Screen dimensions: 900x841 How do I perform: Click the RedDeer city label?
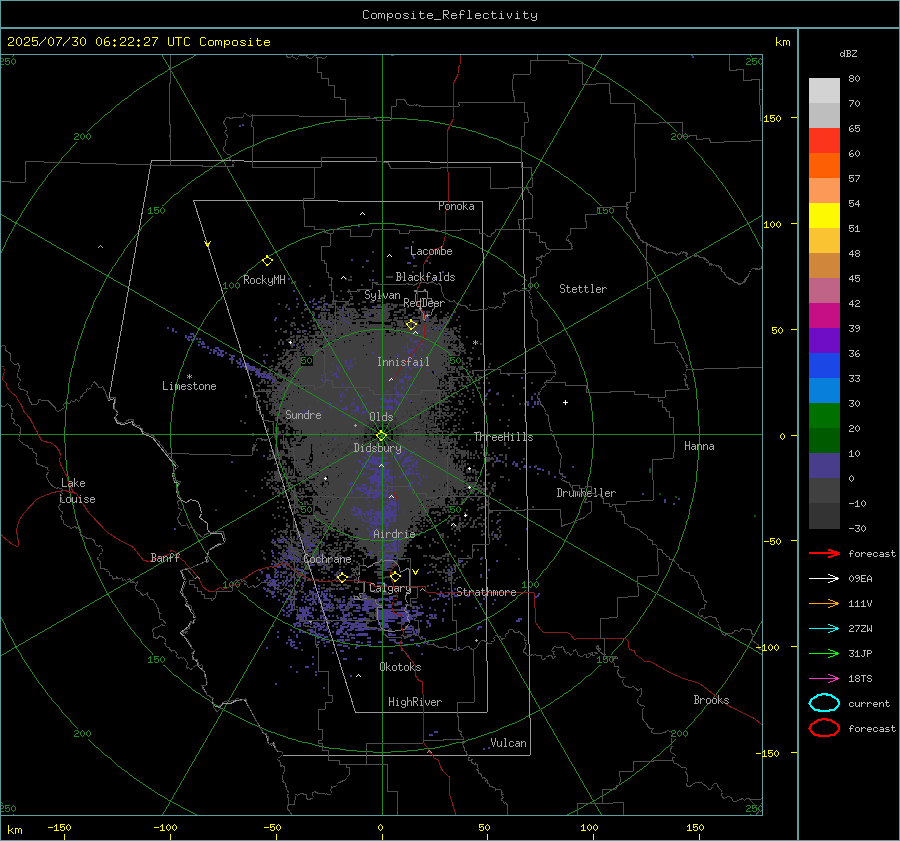424,303
